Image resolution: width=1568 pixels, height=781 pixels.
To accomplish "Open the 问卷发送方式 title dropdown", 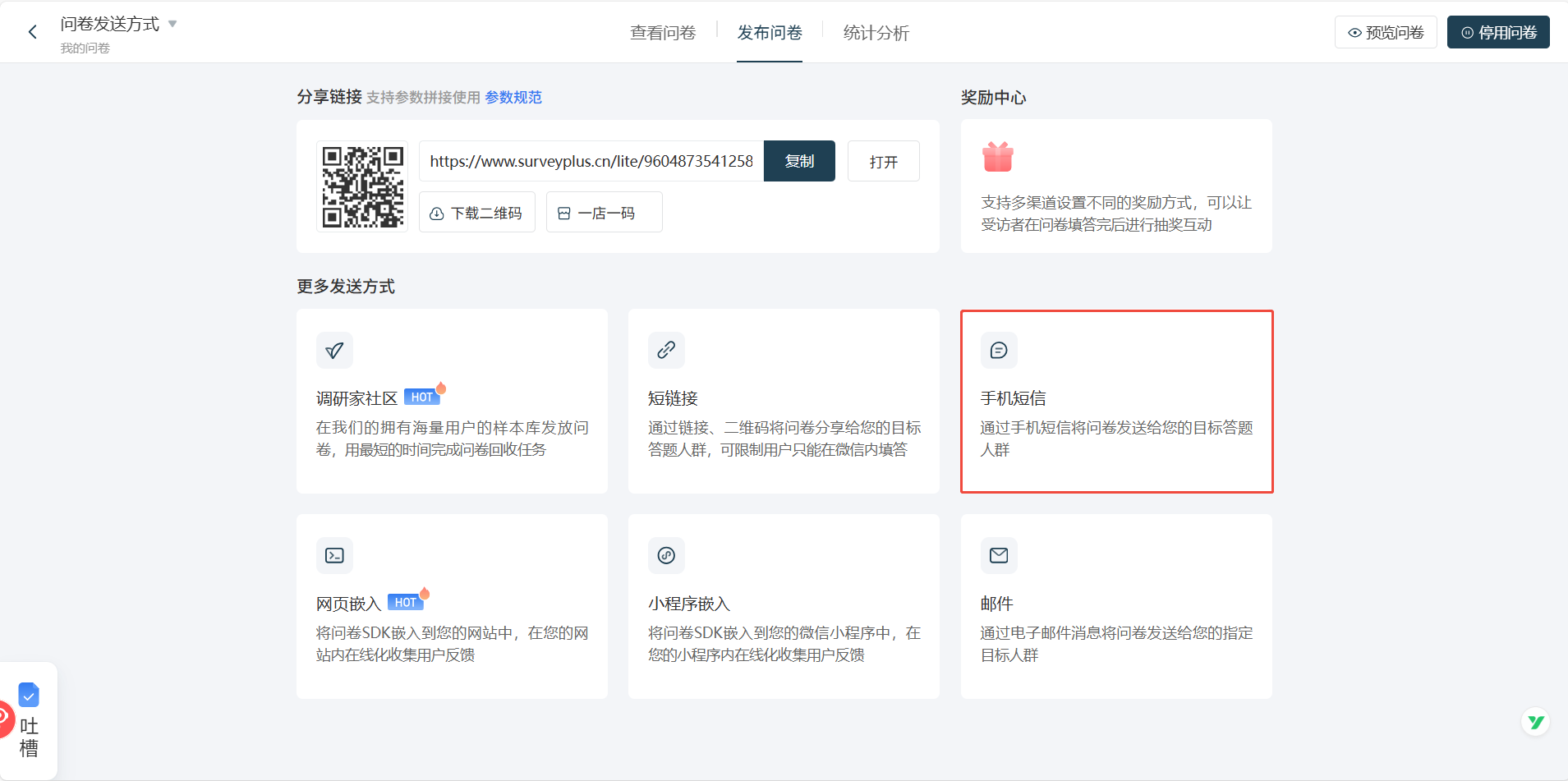I will [x=172, y=24].
